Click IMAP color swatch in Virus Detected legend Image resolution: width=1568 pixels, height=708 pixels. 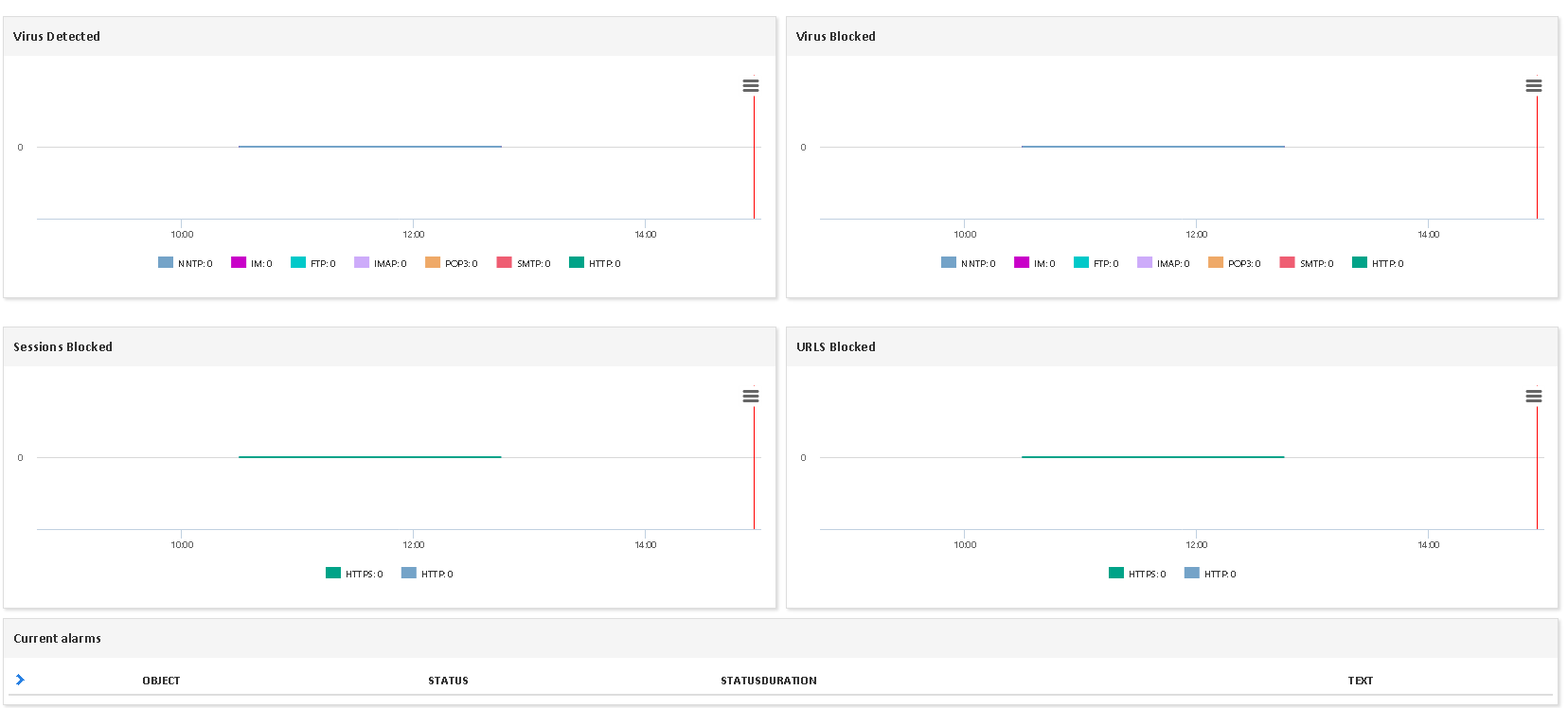[362, 263]
